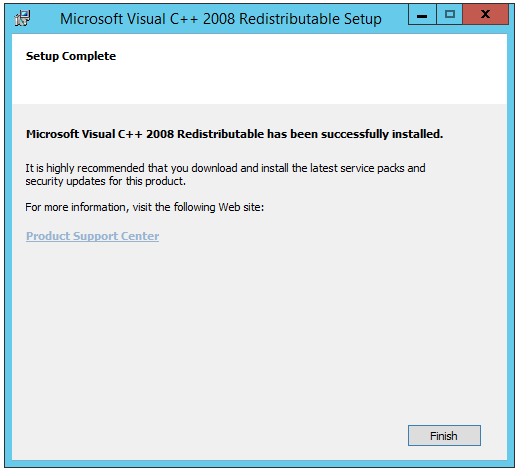This screenshot has height=471, width=519.
Task: Close the Setup window with X
Action: coord(486,15)
